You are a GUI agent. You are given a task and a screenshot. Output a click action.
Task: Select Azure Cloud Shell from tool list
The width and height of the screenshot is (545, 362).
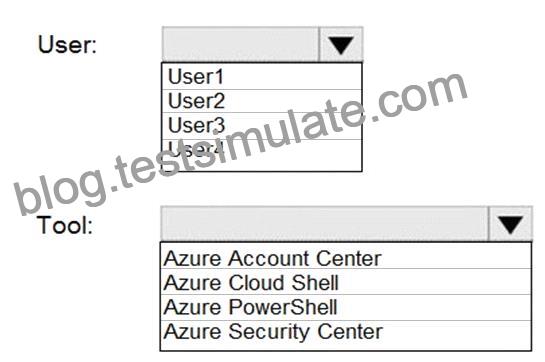point(345,282)
